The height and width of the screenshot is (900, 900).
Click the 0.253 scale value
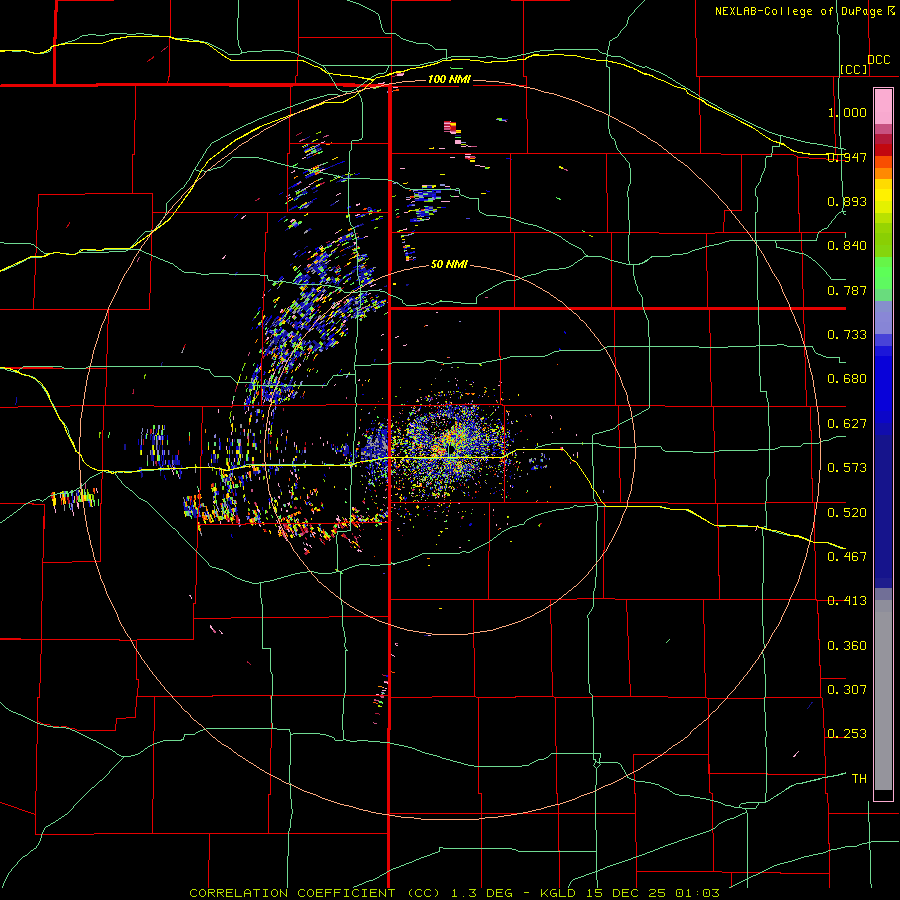pyautogui.click(x=847, y=734)
